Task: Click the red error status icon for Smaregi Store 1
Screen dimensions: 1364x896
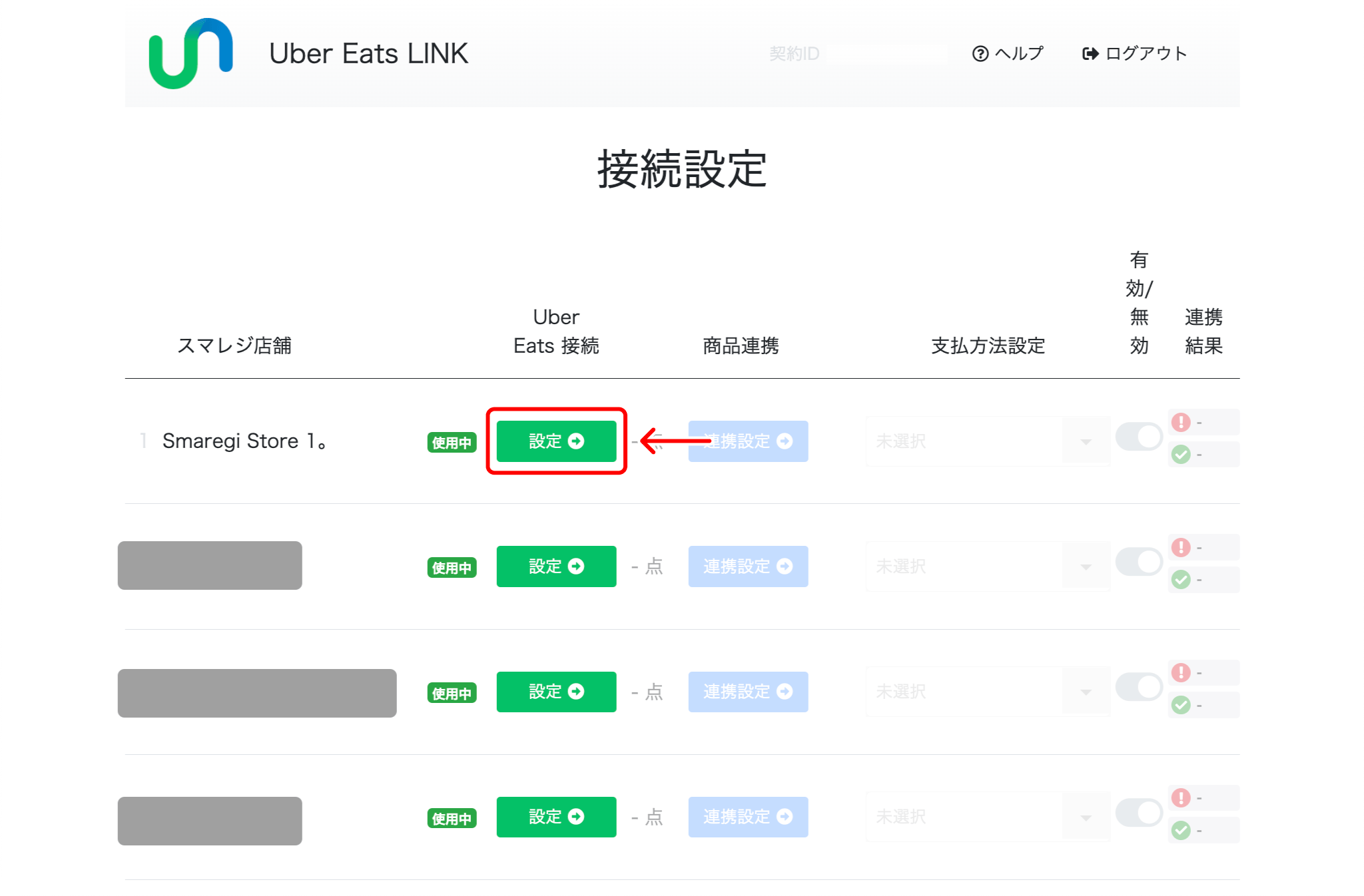Action: click(x=1181, y=422)
